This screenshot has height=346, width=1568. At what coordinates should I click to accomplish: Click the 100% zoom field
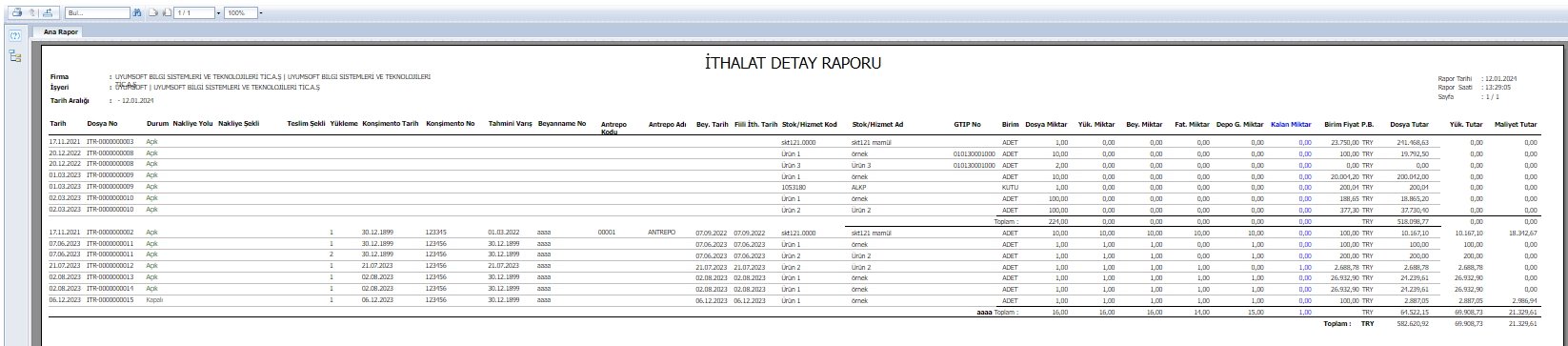(241, 13)
